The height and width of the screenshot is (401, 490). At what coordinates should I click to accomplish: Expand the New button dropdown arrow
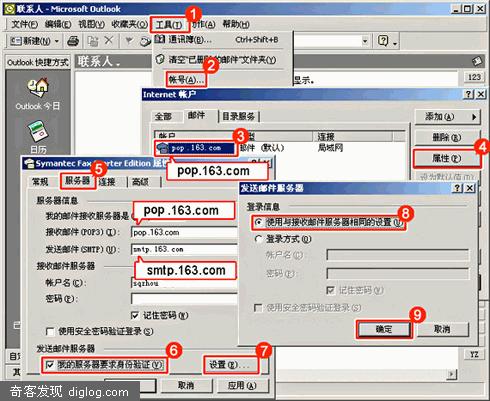point(57,41)
